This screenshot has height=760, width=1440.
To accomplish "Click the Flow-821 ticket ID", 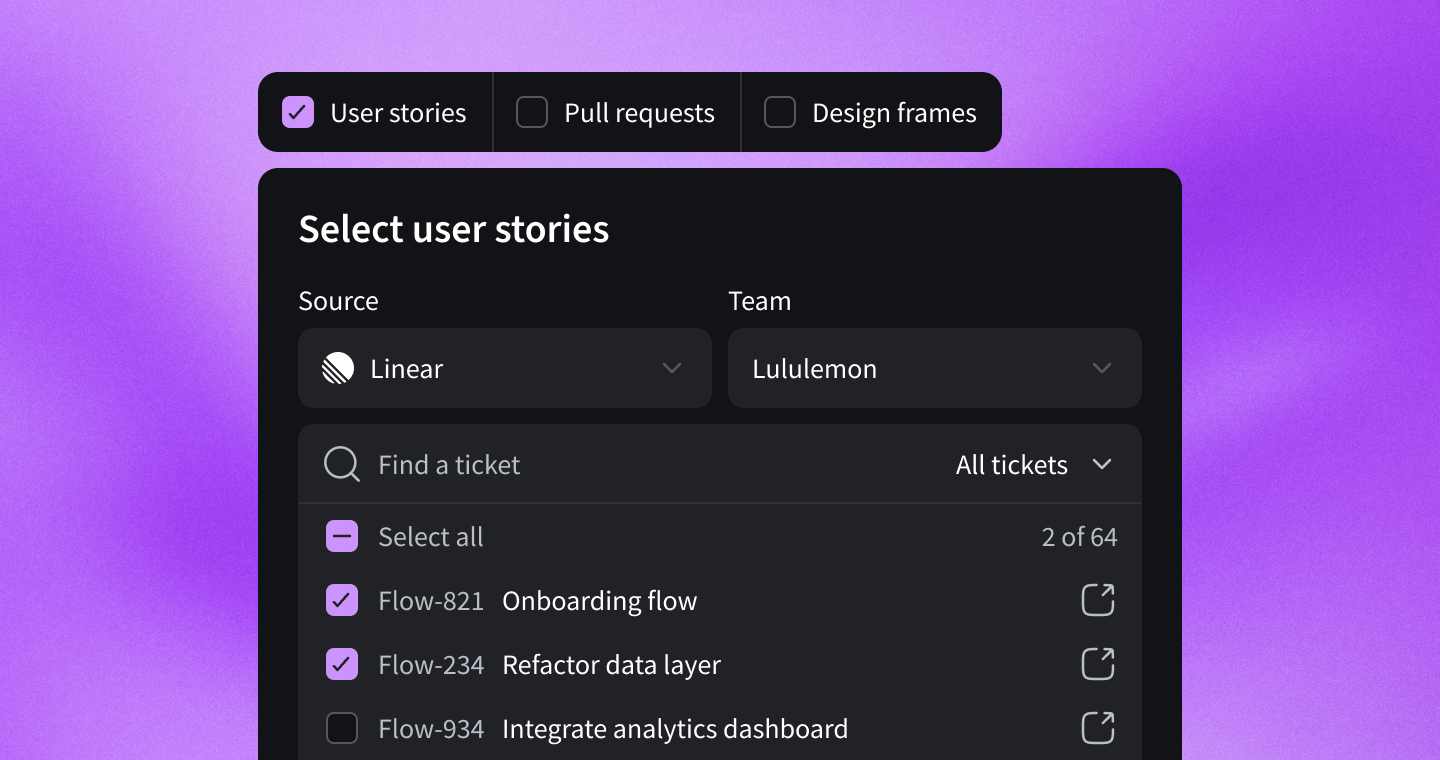I will click(x=431, y=601).
